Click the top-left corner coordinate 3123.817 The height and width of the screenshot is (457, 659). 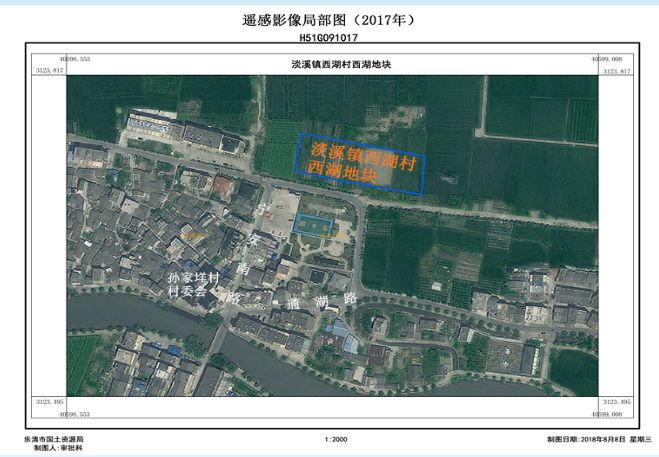pos(47,72)
